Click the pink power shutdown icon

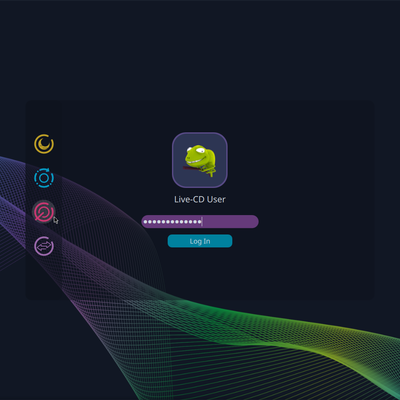coord(44,212)
